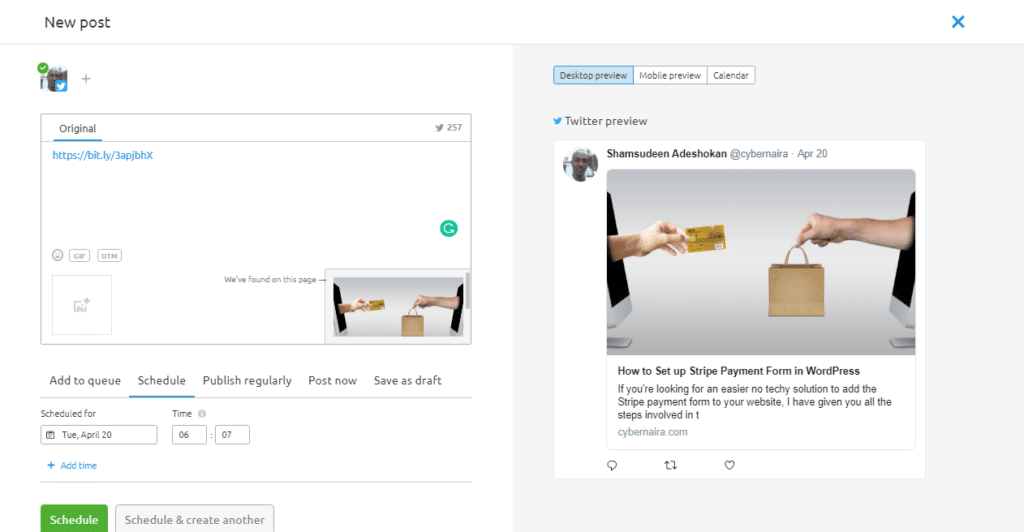The image size is (1024, 532).
Task: Click the green Schedule button
Action: click(74, 518)
